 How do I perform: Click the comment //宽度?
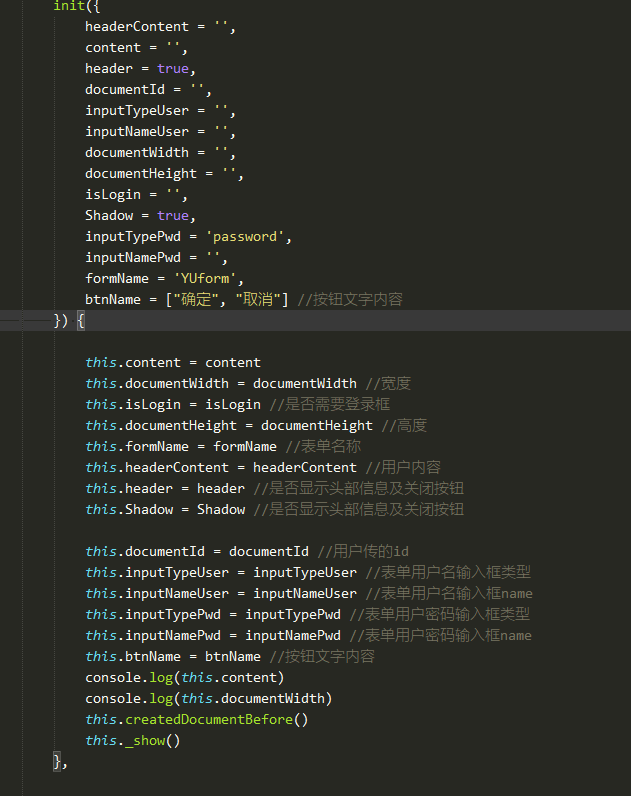point(388,383)
